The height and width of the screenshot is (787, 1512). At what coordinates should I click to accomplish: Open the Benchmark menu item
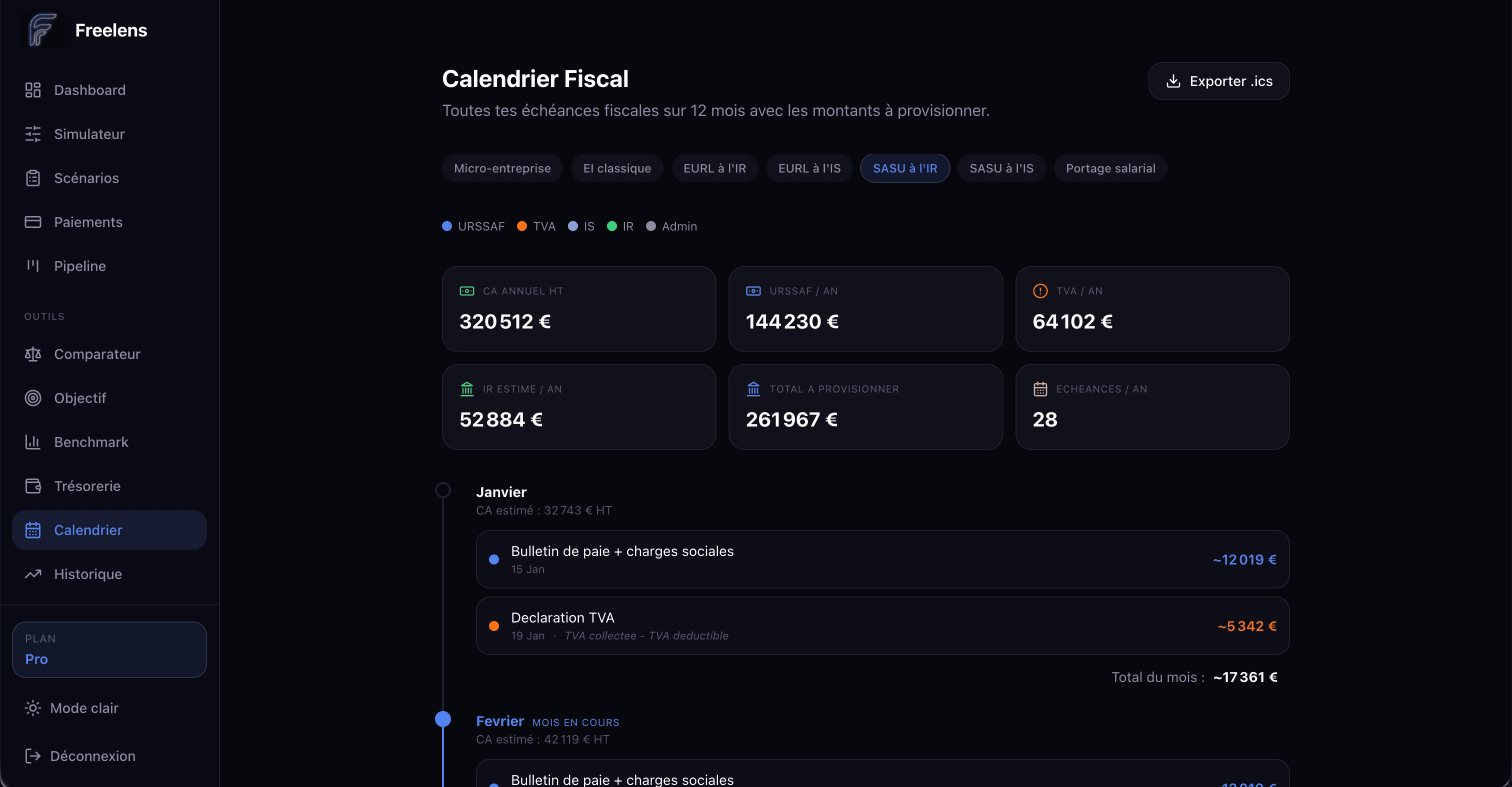[91, 442]
